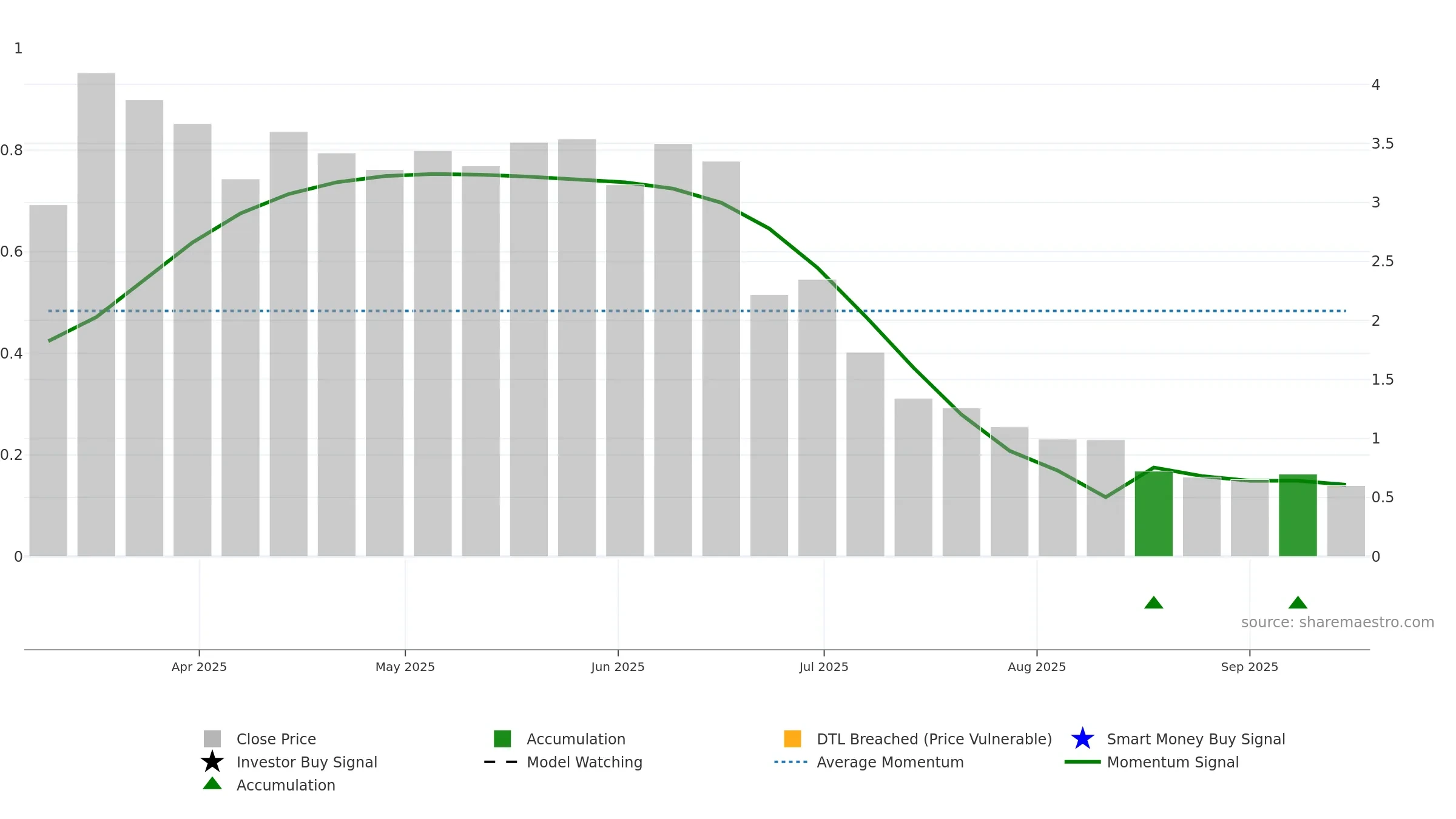
Task: Click the tallest gray close price bar
Action: click(96, 315)
